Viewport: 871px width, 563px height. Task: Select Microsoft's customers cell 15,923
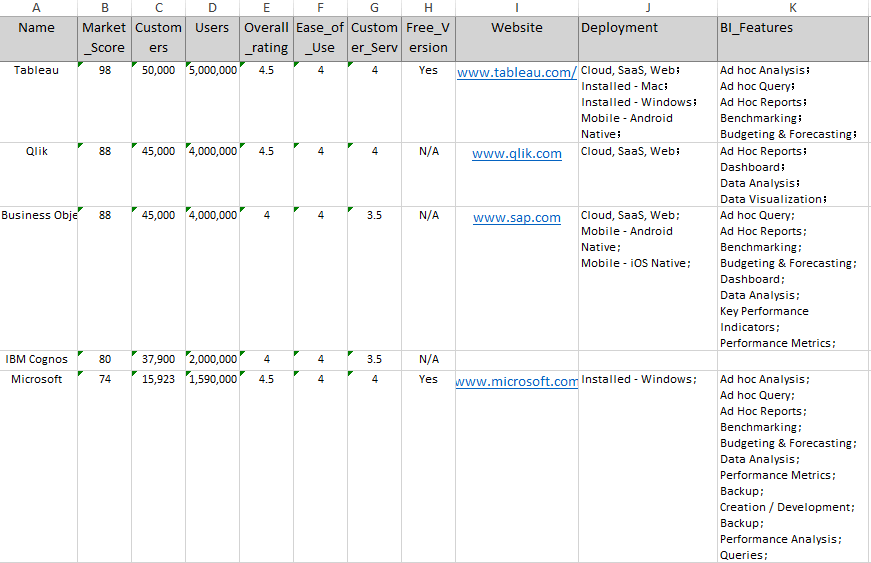click(158, 380)
